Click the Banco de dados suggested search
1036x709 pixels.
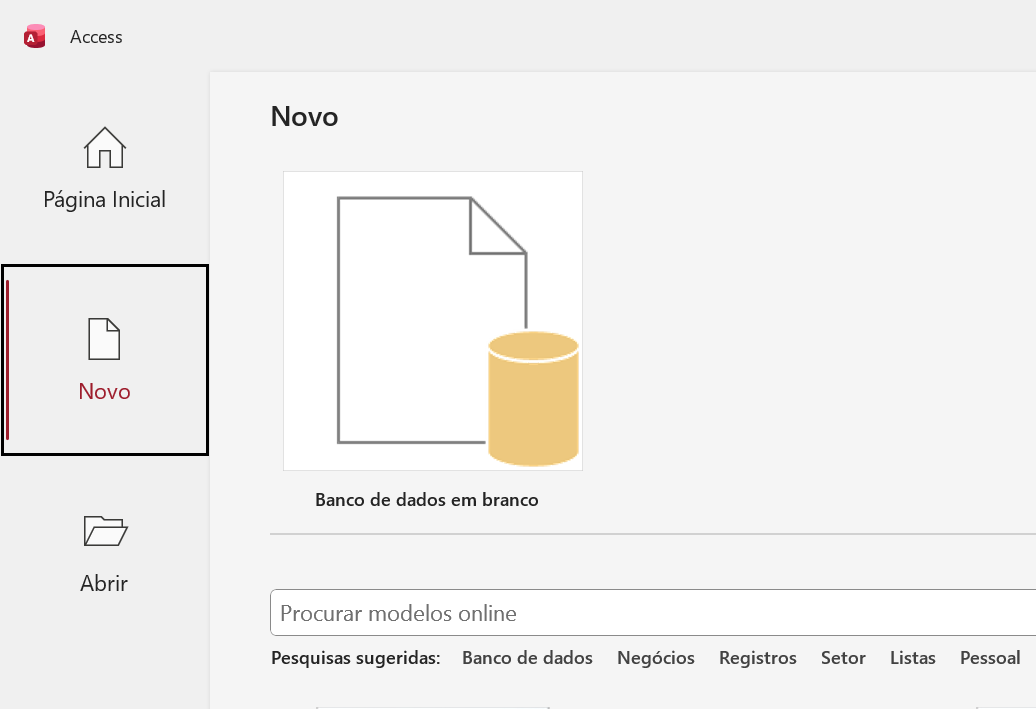[527, 658]
